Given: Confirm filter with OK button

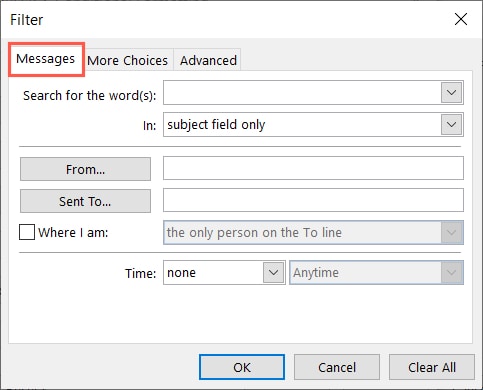Looking at the screenshot, I should (242, 367).
